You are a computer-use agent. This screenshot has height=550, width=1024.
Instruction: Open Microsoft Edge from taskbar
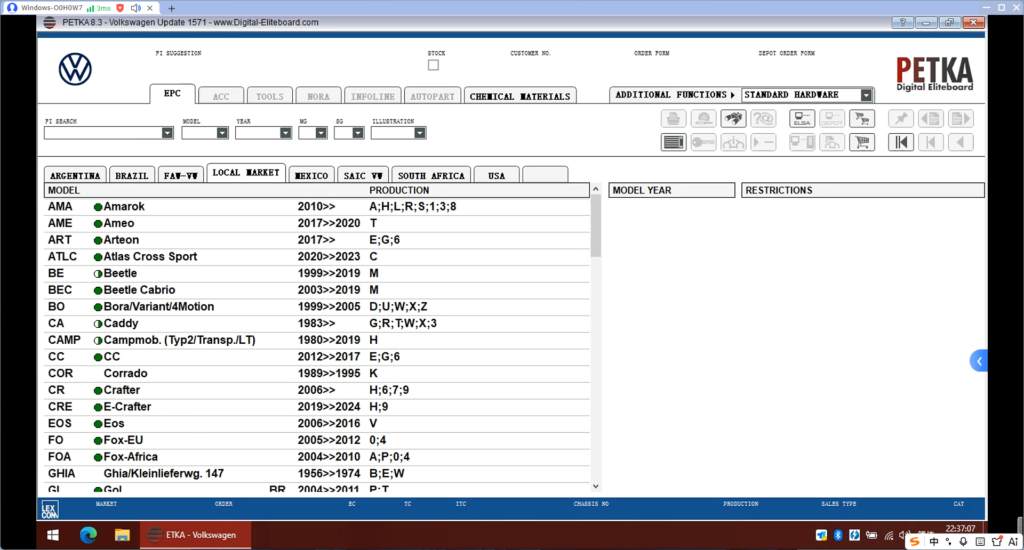coord(88,535)
